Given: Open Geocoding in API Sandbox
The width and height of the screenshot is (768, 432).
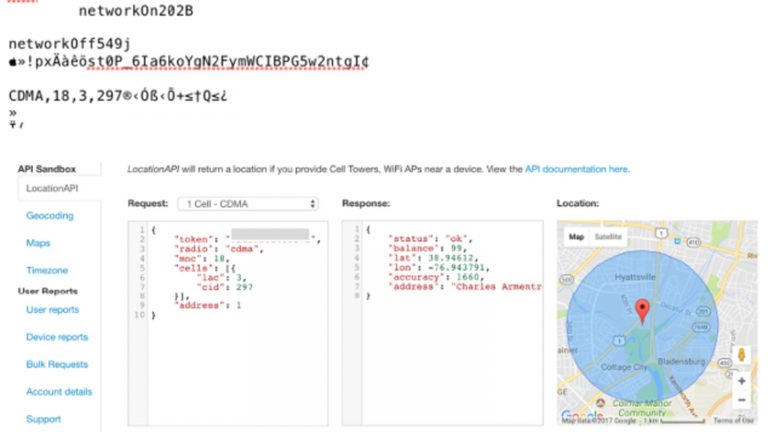Looking at the screenshot, I should pos(49,215).
